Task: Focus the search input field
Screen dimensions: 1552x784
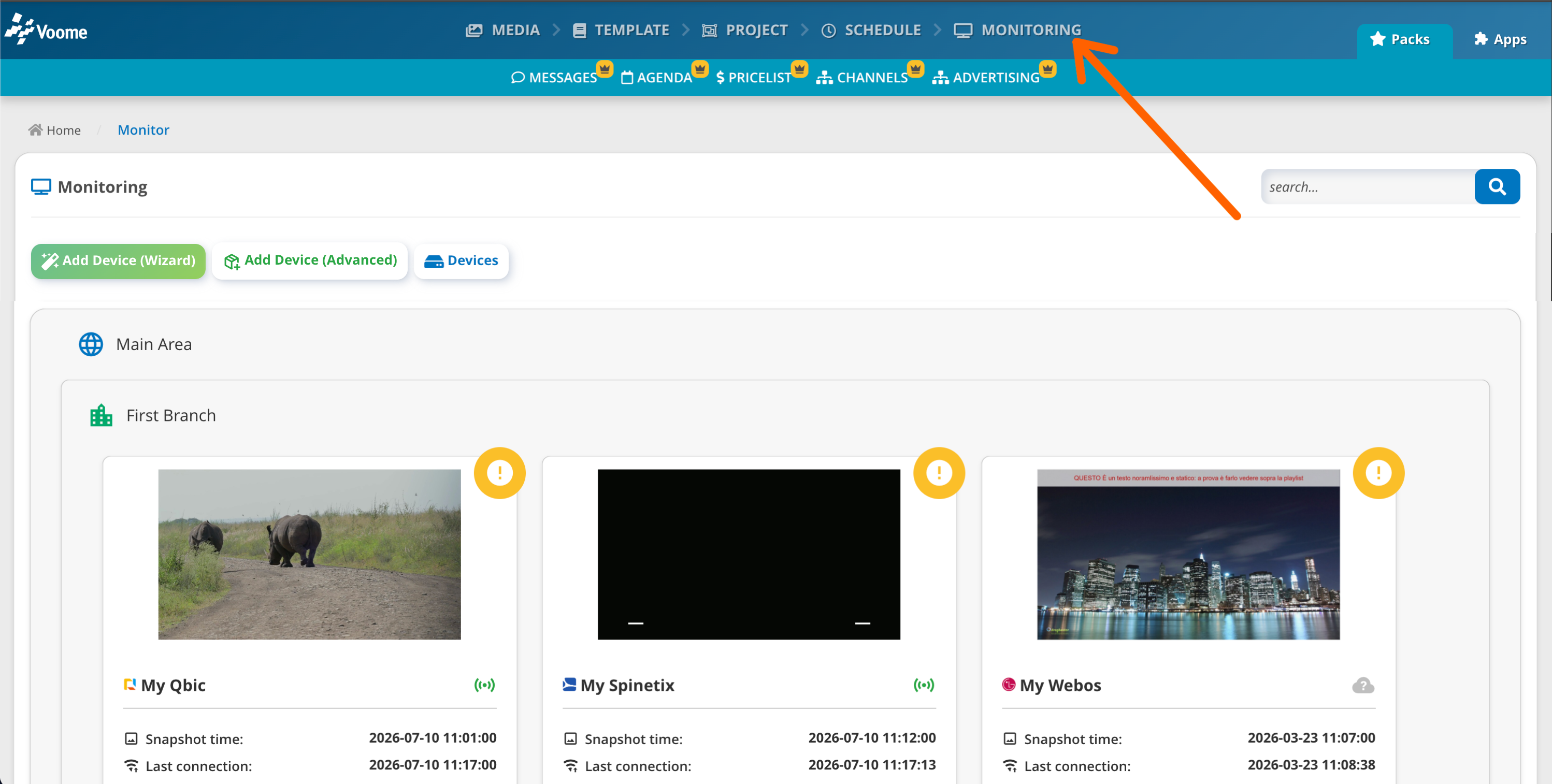Action: click(x=1368, y=186)
